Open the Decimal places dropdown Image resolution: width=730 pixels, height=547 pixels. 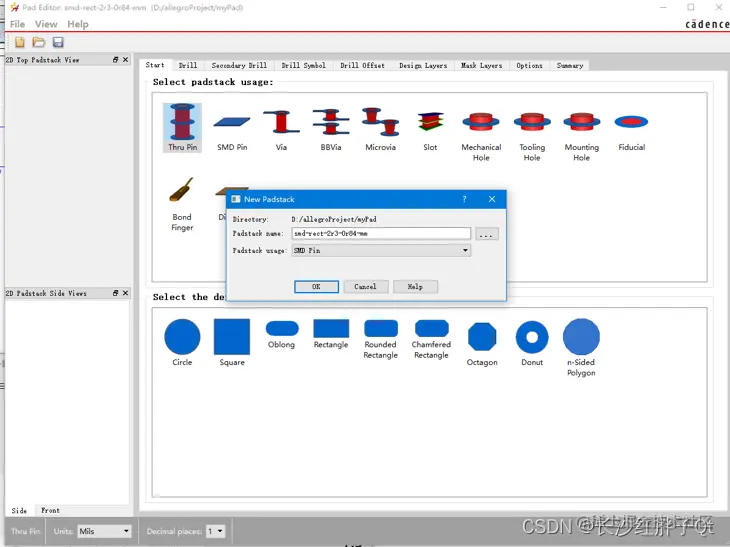point(216,531)
